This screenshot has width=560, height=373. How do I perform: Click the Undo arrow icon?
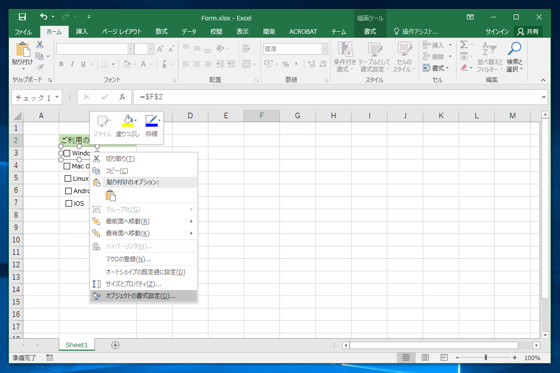44,16
